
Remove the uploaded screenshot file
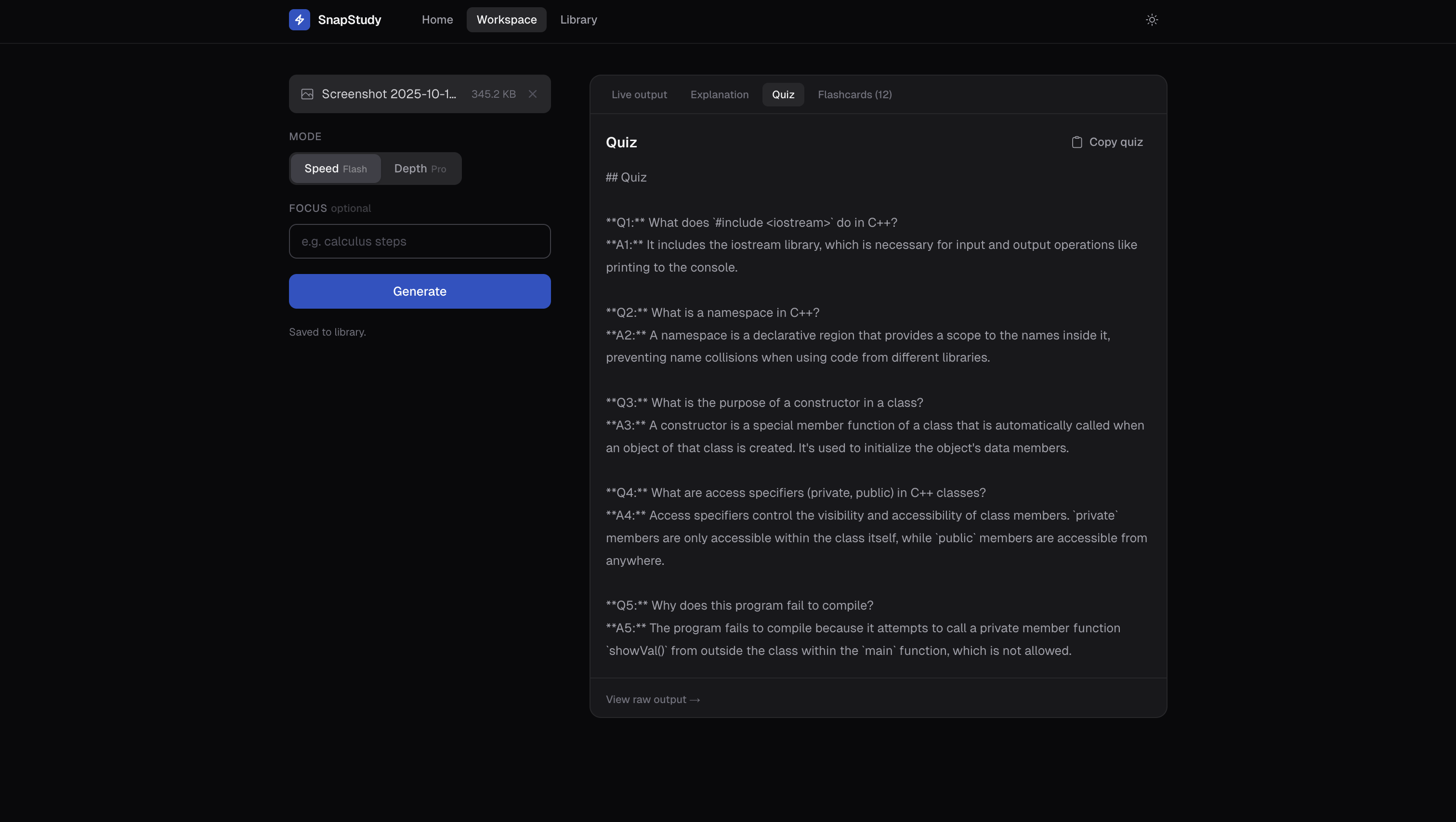coord(532,94)
